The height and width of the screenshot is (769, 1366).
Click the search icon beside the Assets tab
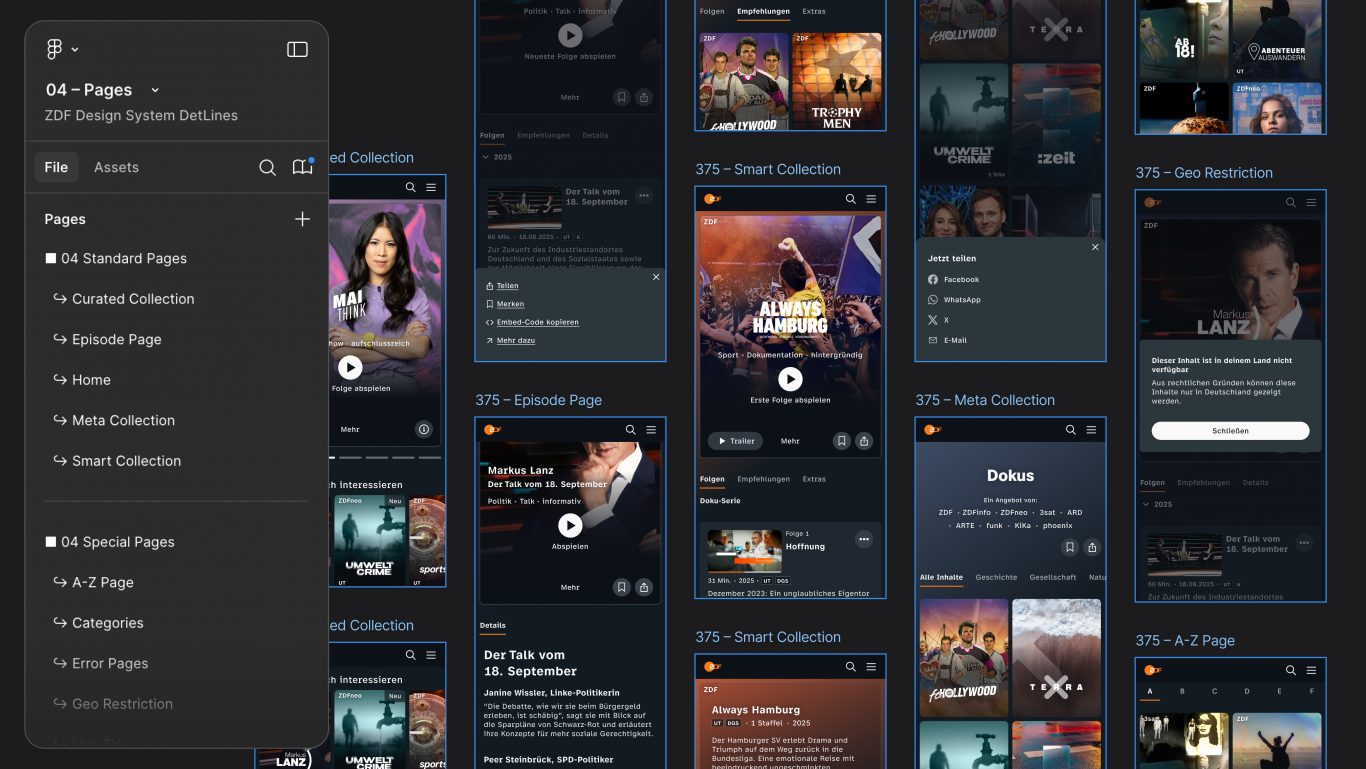(267, 167)
